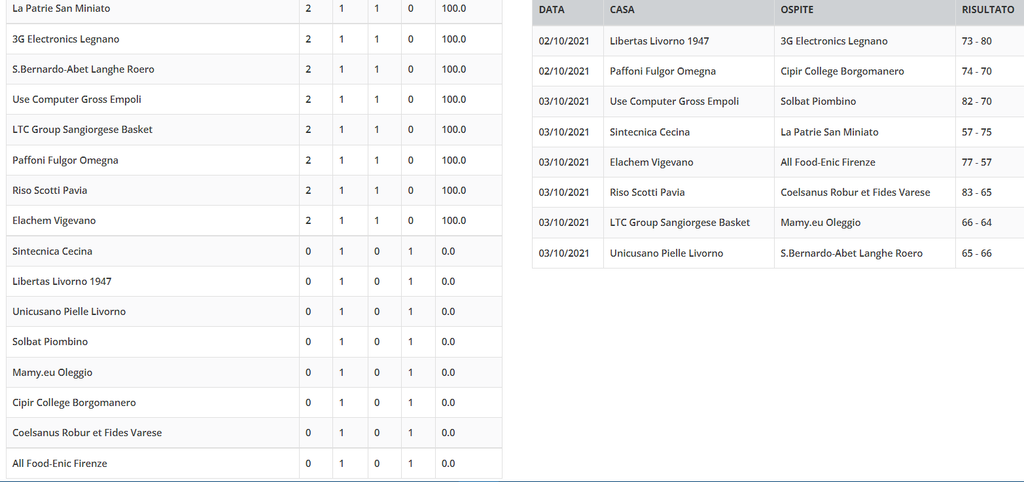Select the date of Unicusano Pielle Livorno match

(x=564, y=253)
